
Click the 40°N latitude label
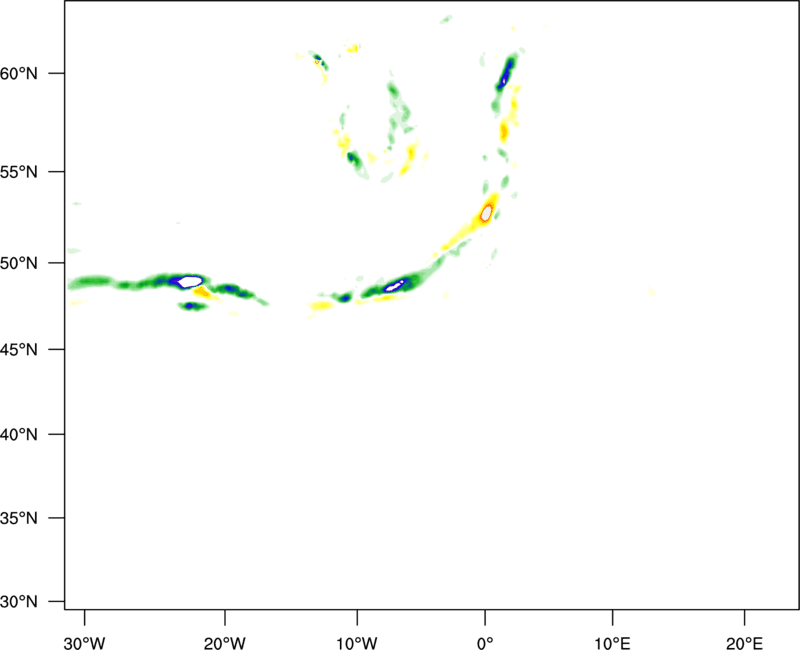[19, 435]
